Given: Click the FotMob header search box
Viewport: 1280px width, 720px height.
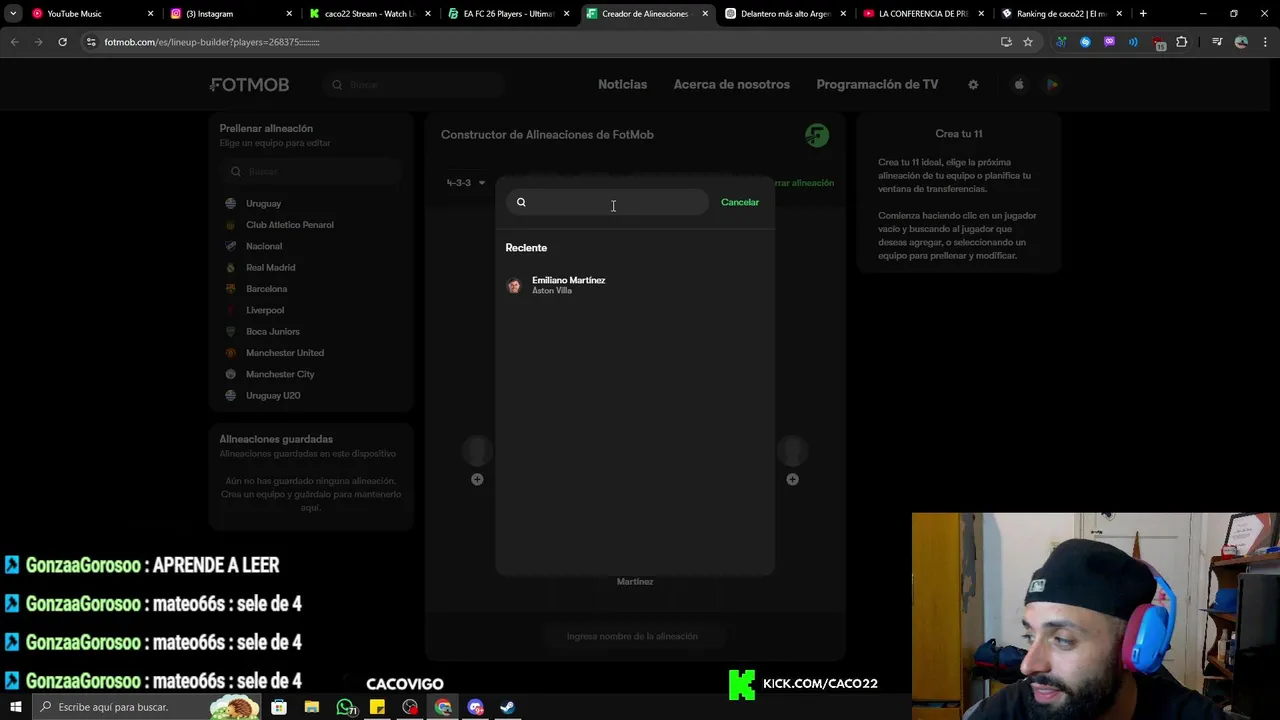Looking at the screenshot, I should (413, 85).
